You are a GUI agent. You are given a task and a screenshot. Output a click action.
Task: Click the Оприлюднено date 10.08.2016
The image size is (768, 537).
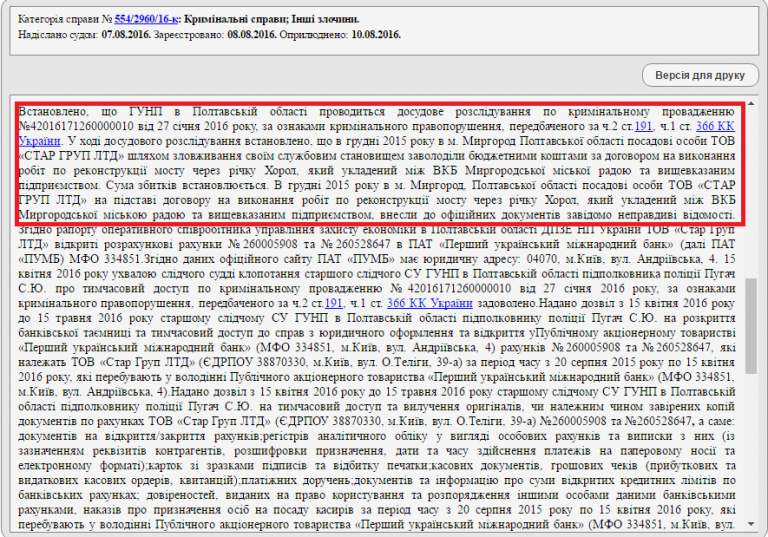pyautogui.click(x=374, y=33)
